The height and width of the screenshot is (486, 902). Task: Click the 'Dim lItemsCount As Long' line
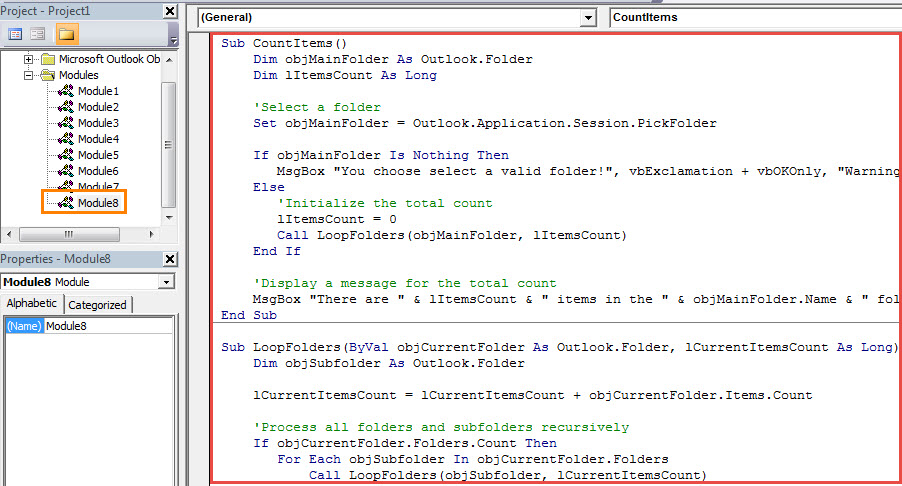pyautogui.click(x=345, y=75)
